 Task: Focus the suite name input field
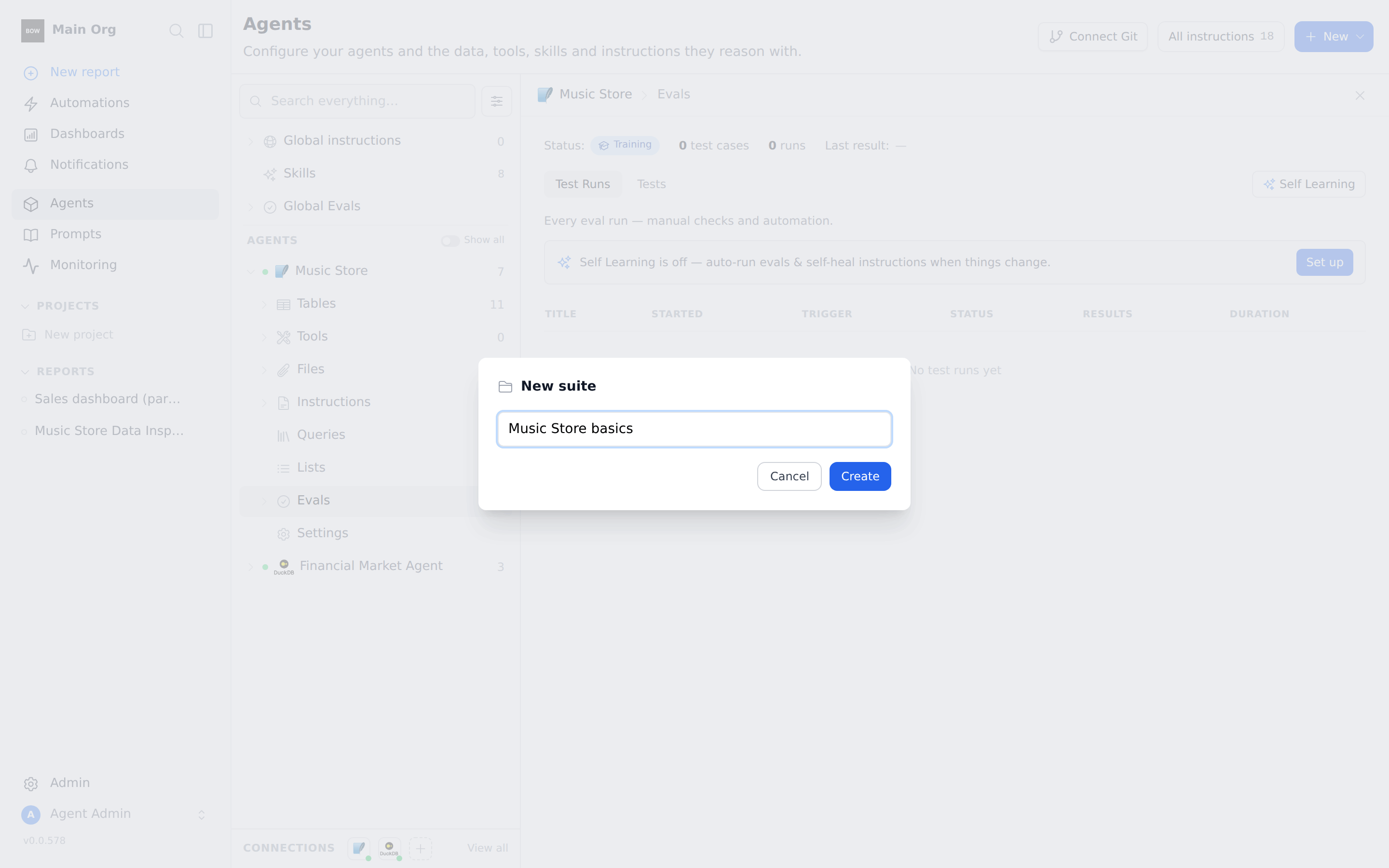pyautogui.click(x=694, y=429)
